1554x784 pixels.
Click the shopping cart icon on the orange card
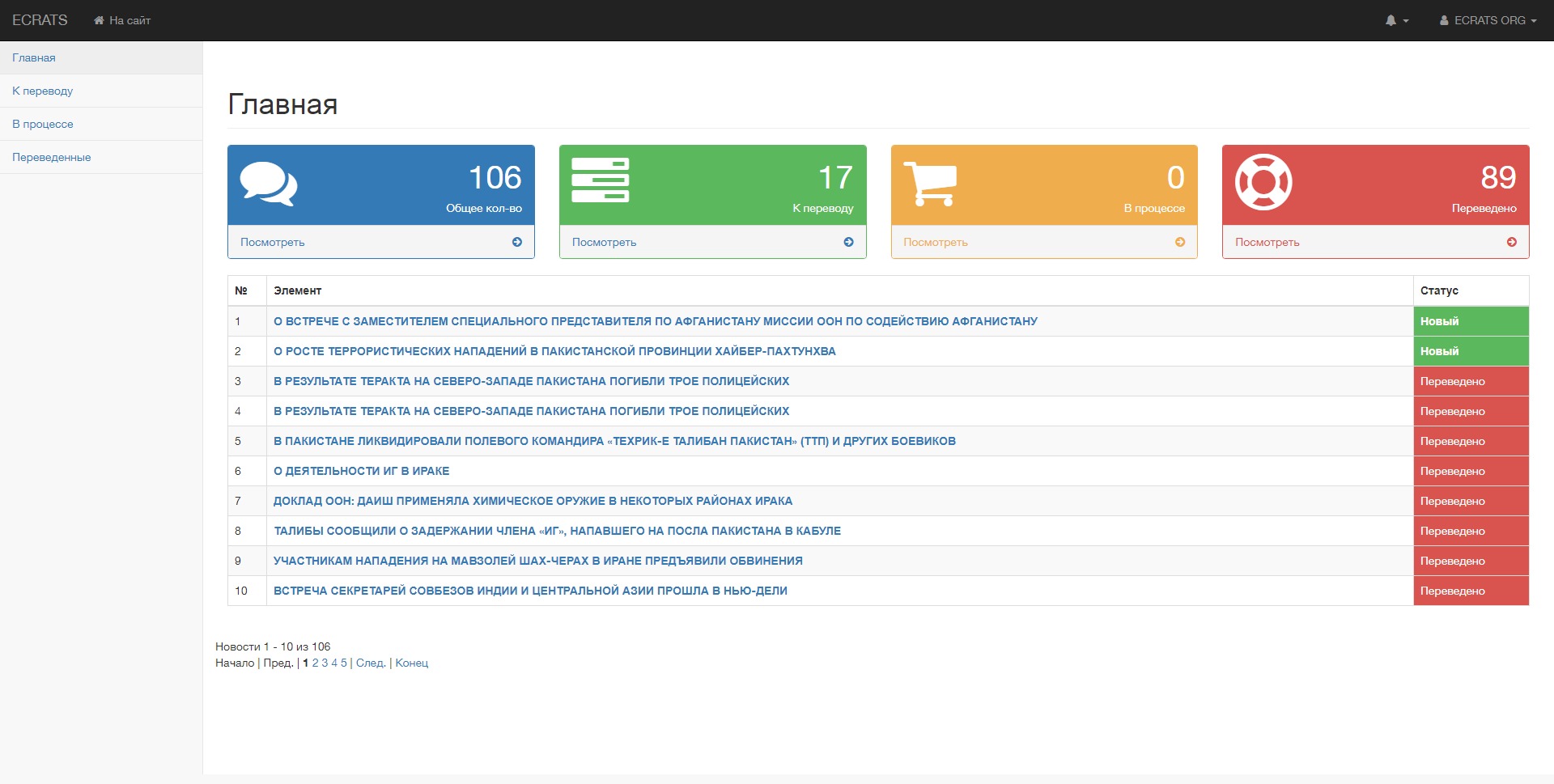pos(930,184)
